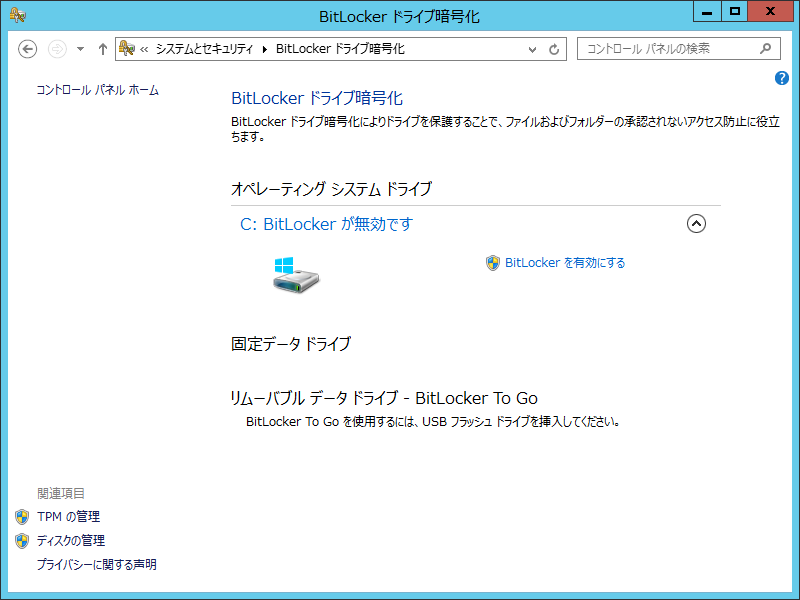
Task: Click the 固定データ ドライブ heading
Action: (291, 344)
